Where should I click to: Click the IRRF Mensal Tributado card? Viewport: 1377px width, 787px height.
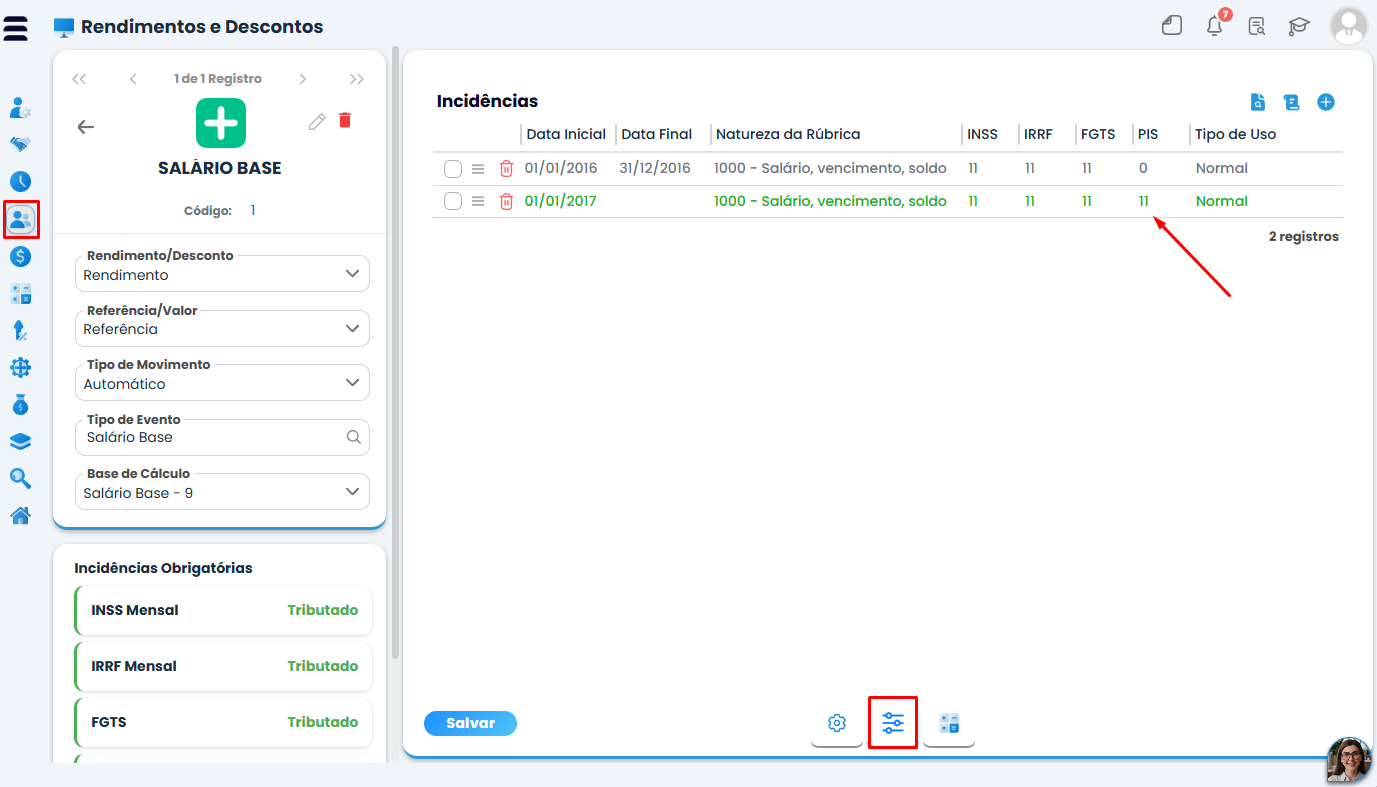[x=223, y=666]
